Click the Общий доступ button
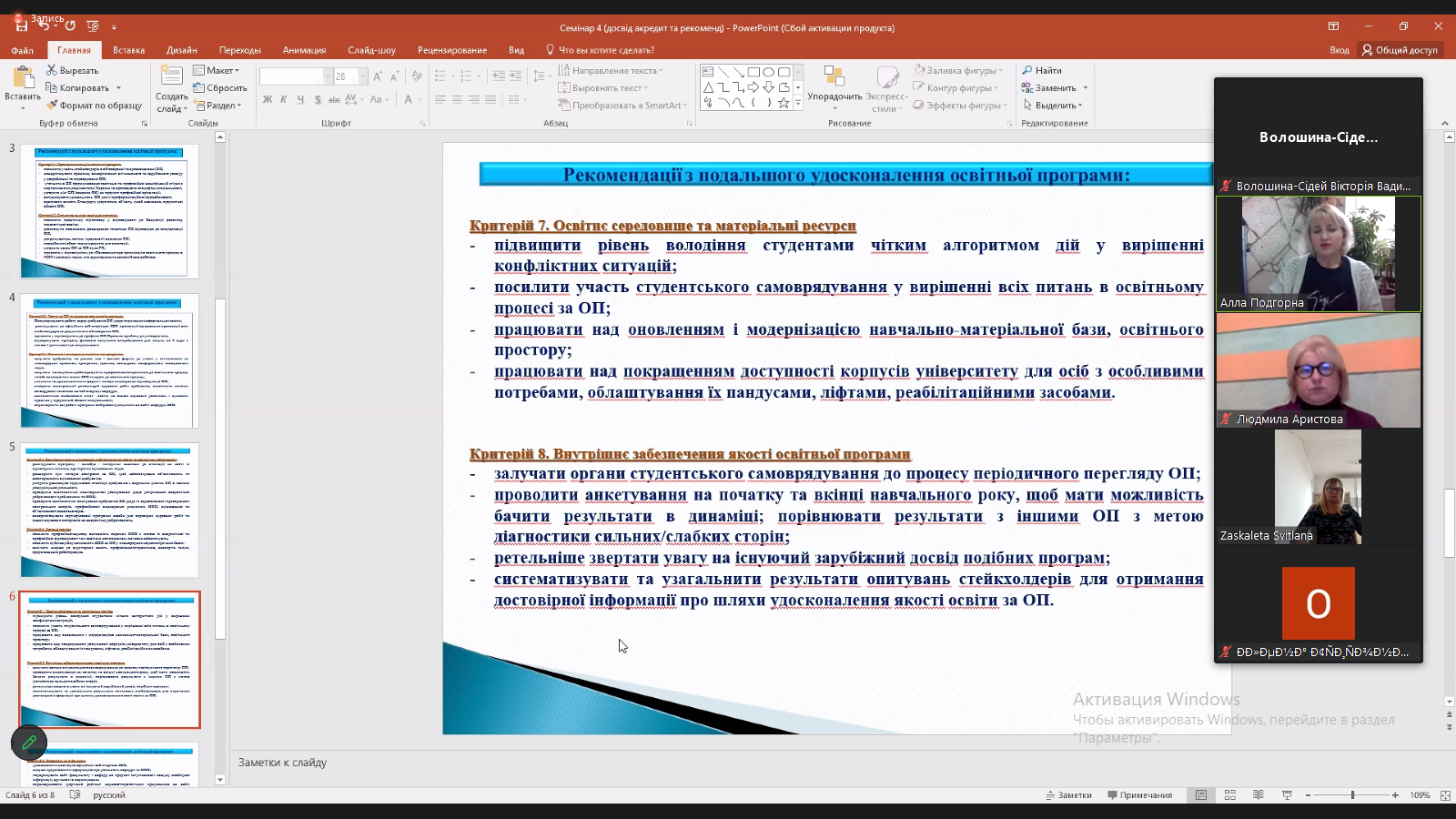1456x819 pixels. point(1400,50)
